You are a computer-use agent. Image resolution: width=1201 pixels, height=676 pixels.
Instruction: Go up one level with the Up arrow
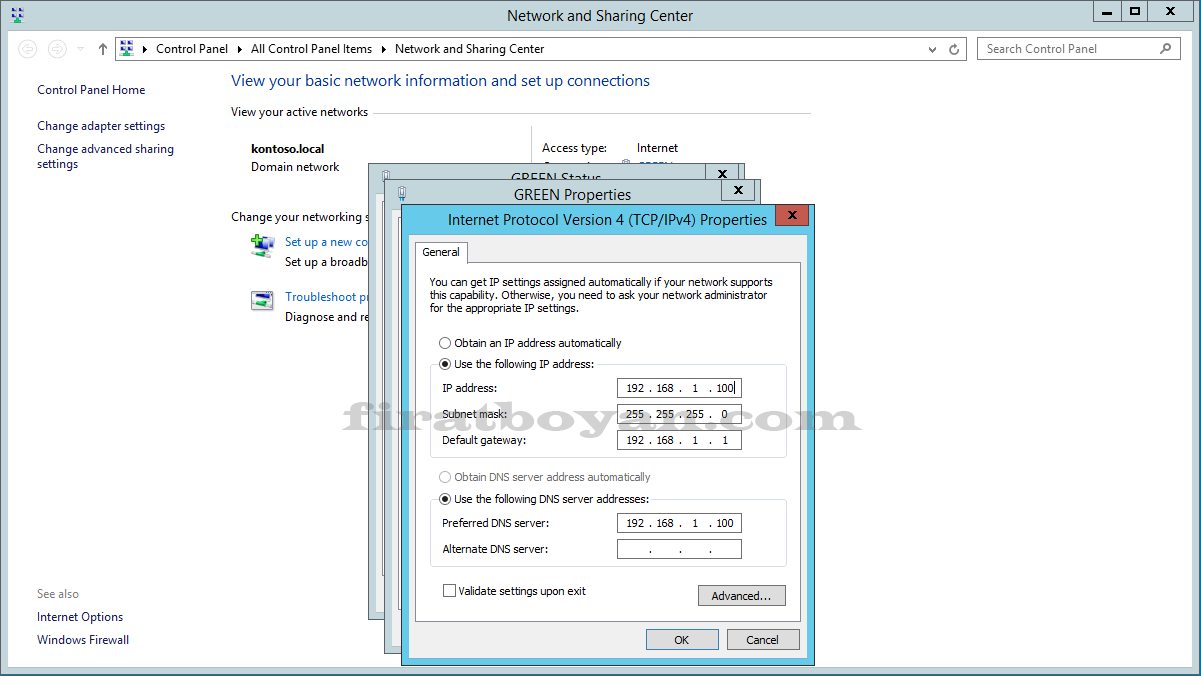point(103,49)
